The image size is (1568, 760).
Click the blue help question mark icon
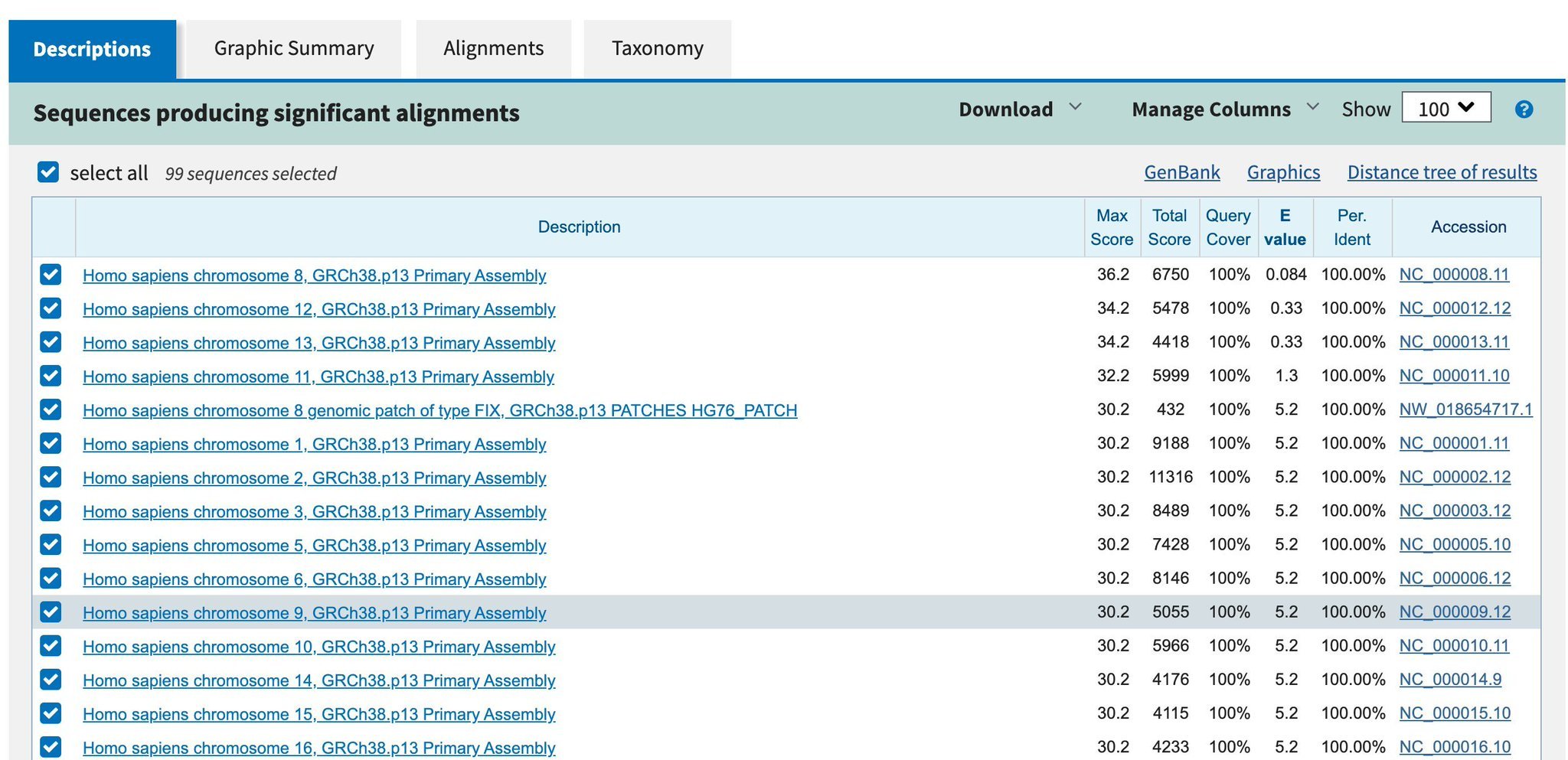[1523, 109]
